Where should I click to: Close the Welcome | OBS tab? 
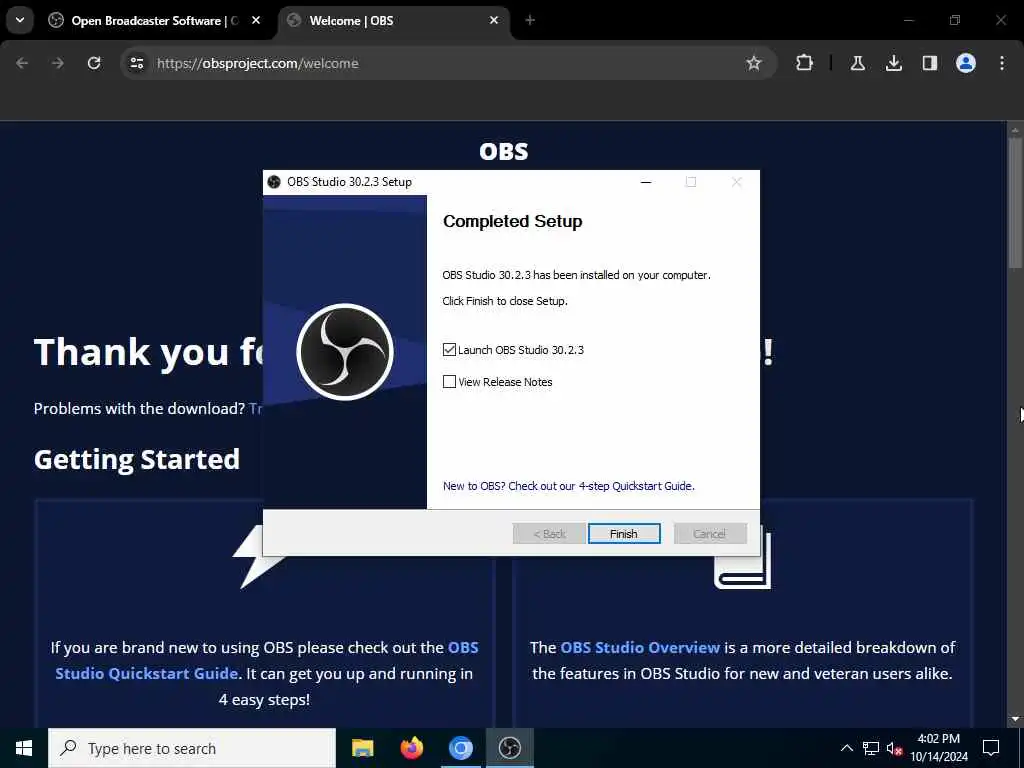point(494,21)
